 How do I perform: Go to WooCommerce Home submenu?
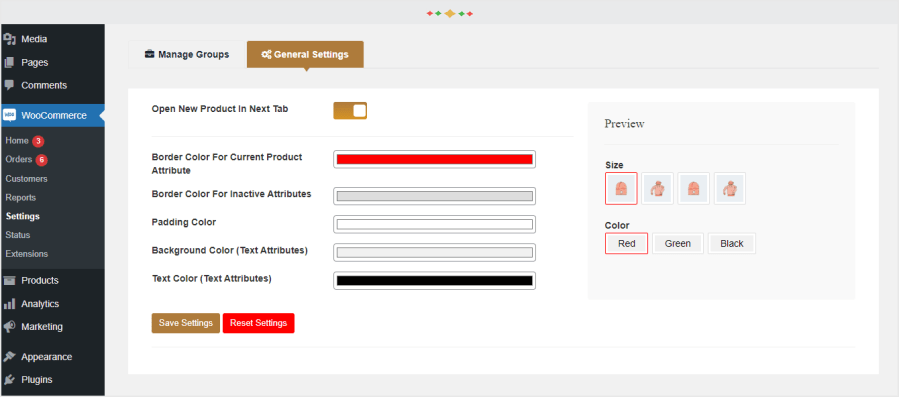point(17,141)
